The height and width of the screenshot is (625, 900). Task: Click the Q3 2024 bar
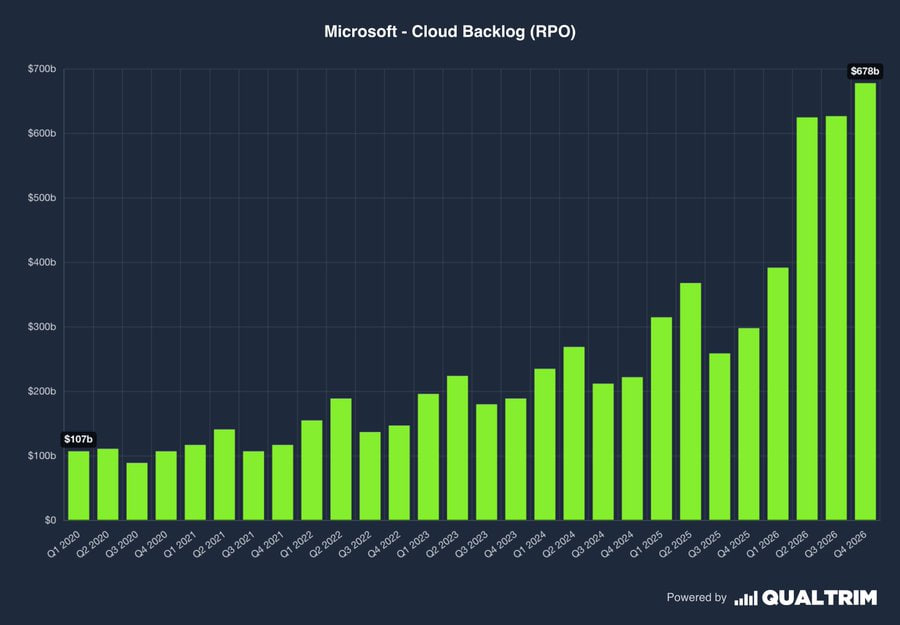[603, 452]
